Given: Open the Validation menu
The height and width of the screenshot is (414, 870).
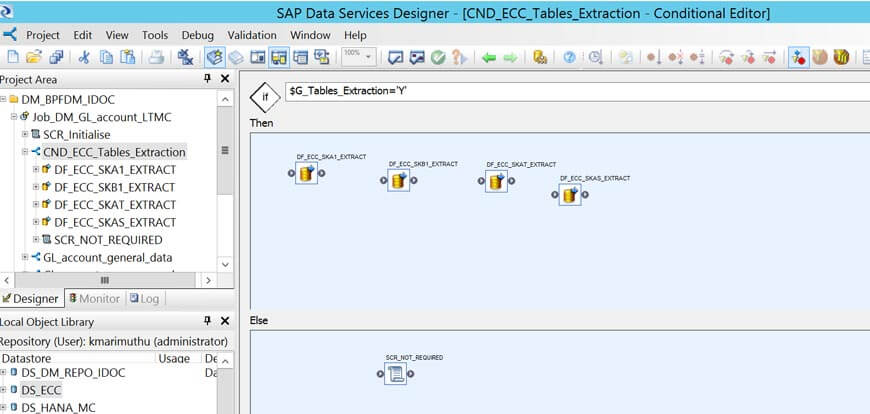Looking at the screenshot, I should point(252,35).
